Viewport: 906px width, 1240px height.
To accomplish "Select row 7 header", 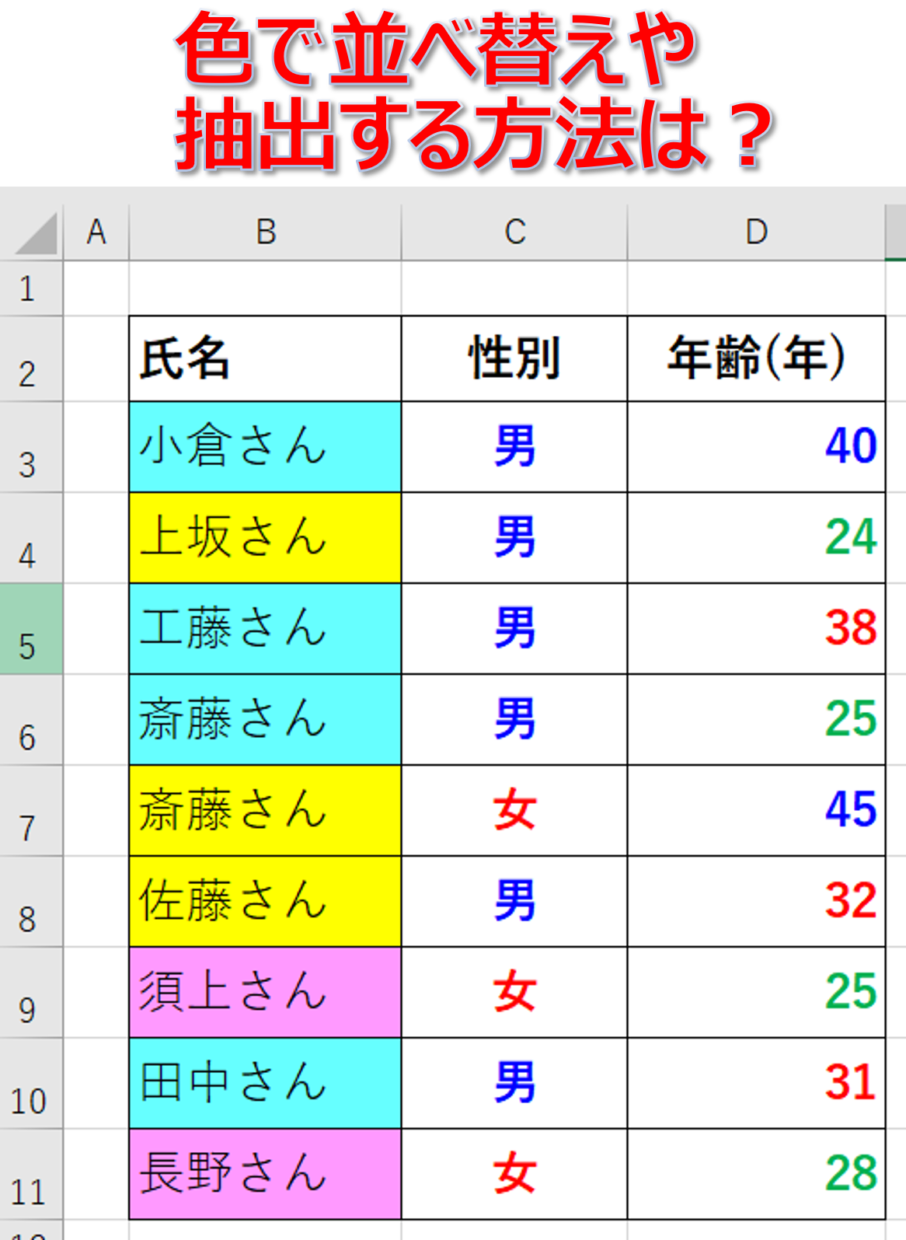I will click(31, 811).
